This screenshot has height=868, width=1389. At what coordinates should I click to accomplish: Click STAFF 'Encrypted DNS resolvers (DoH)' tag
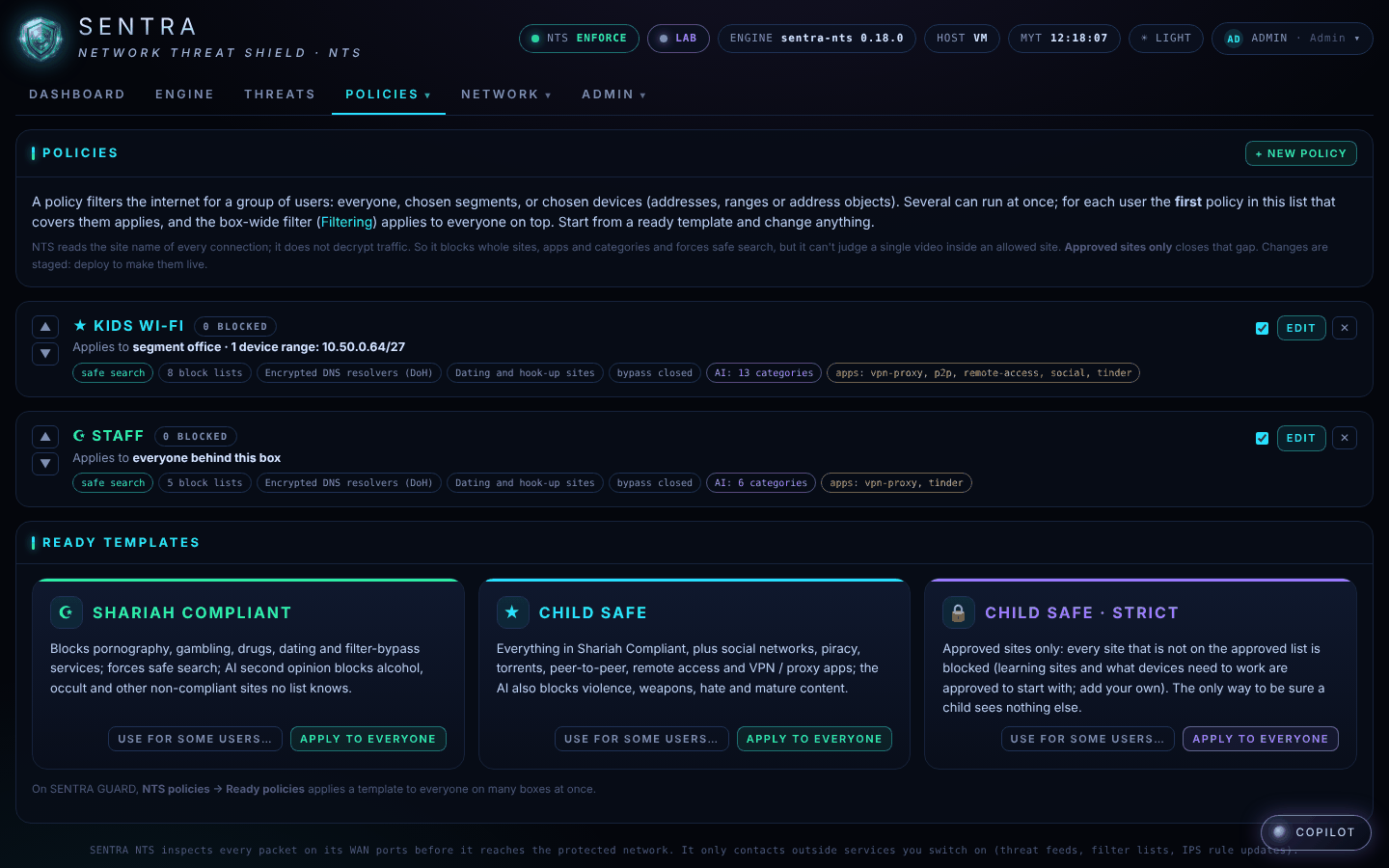pyautogui.click(x=348, y=483)
